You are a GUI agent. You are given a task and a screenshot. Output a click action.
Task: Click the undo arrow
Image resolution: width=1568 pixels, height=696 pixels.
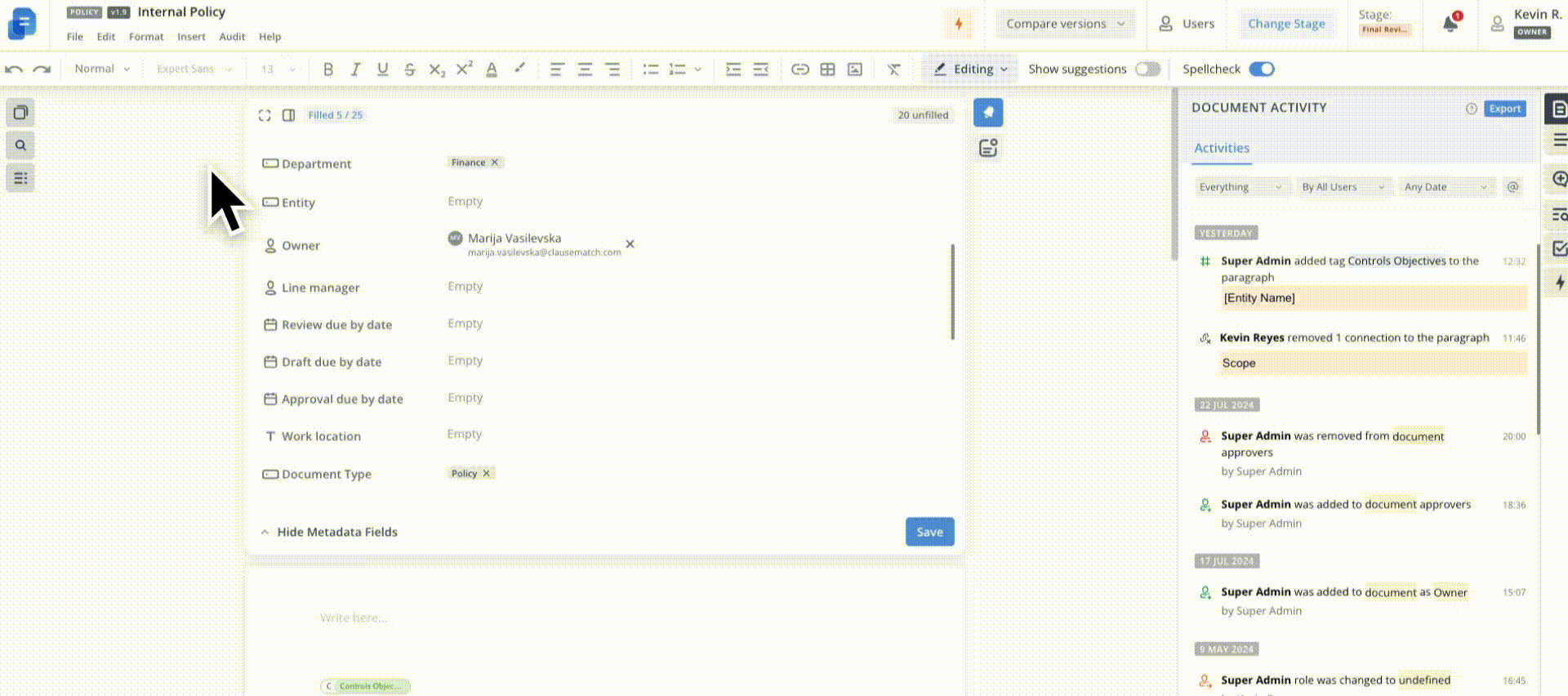tap(14, 69)
